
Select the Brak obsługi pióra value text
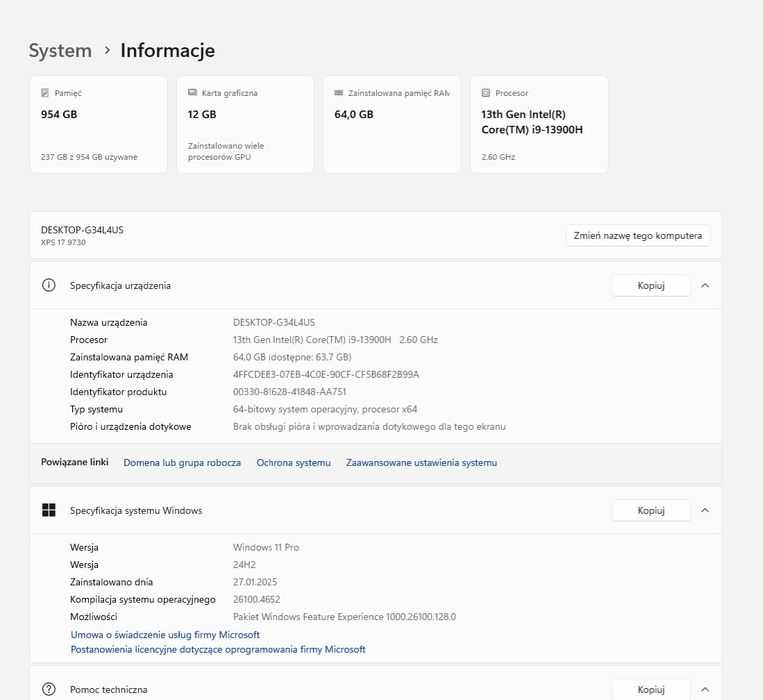(369, 427)
